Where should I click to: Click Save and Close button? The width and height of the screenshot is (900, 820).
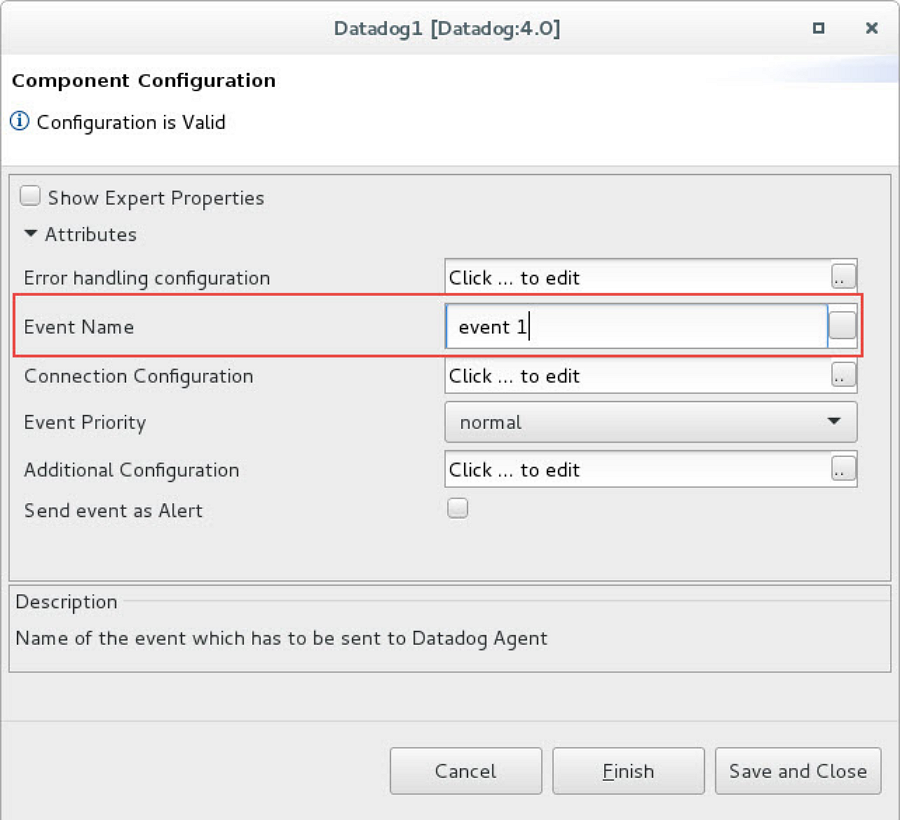tap(798, 771)
